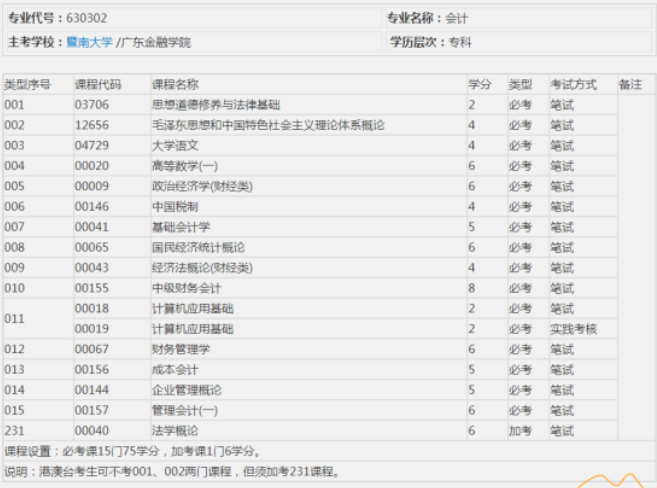
Task: Select course code 04729
Action: click(x=92, y=145)
